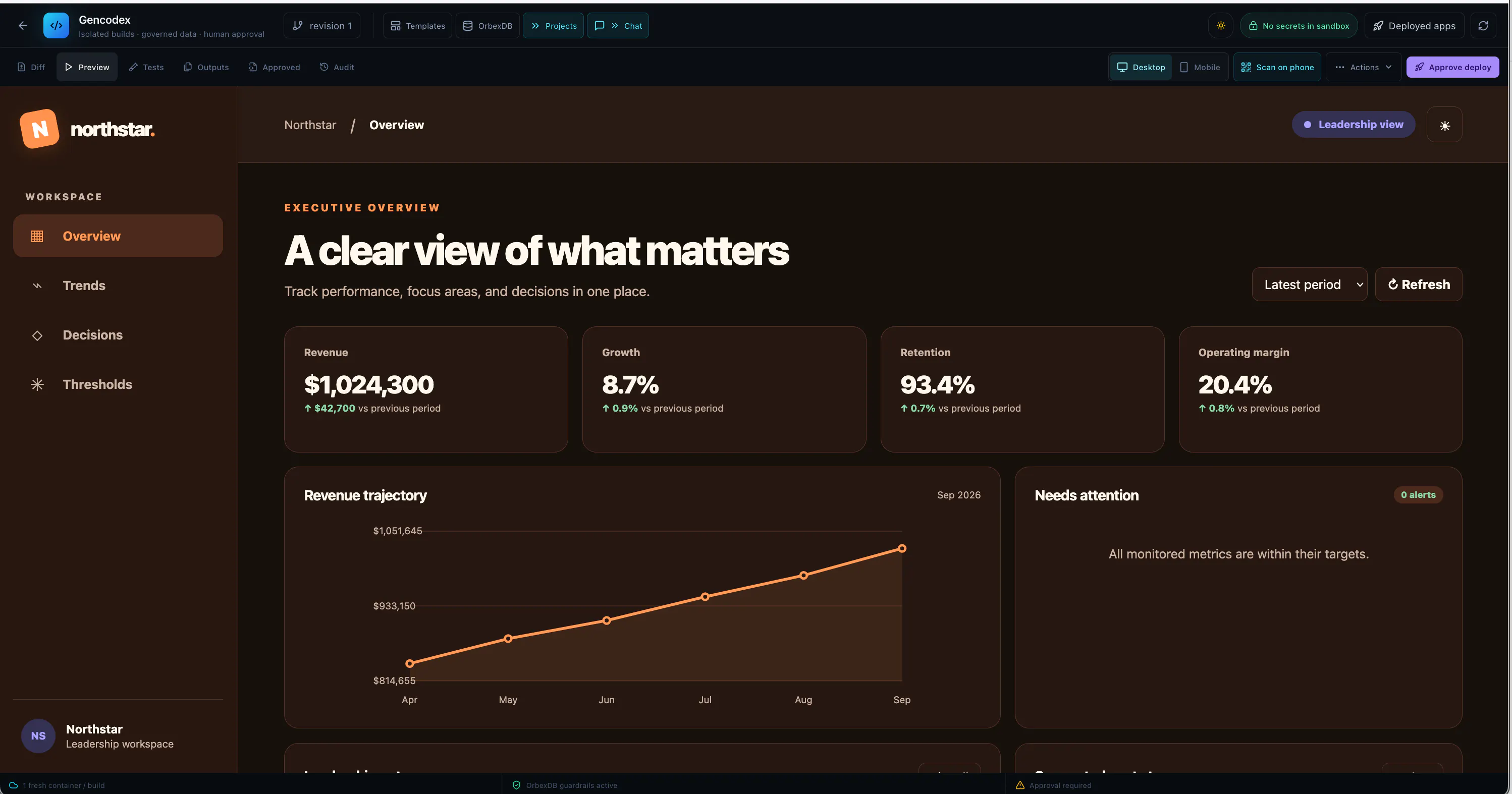Screen dimensions: 1512x794
Task: Open revision 1 branch selector
Action: click(x=322, y=26)
